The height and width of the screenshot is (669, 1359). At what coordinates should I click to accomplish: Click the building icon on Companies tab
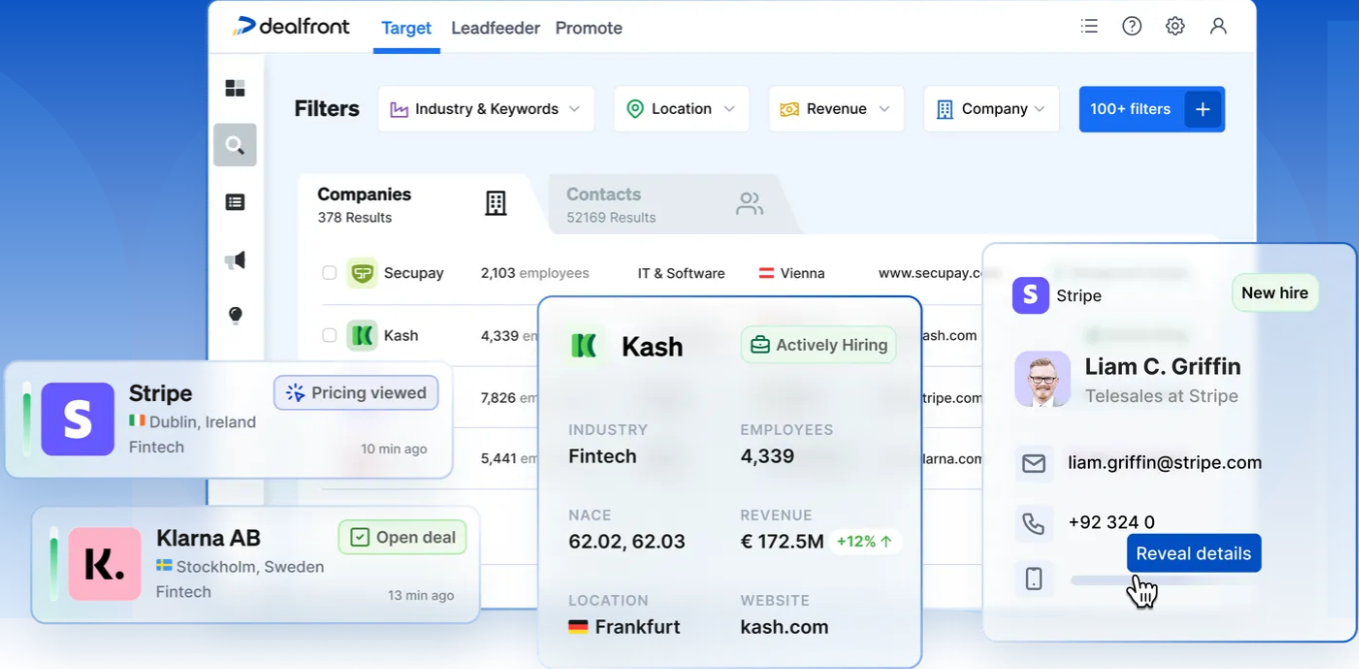[496, 204]
